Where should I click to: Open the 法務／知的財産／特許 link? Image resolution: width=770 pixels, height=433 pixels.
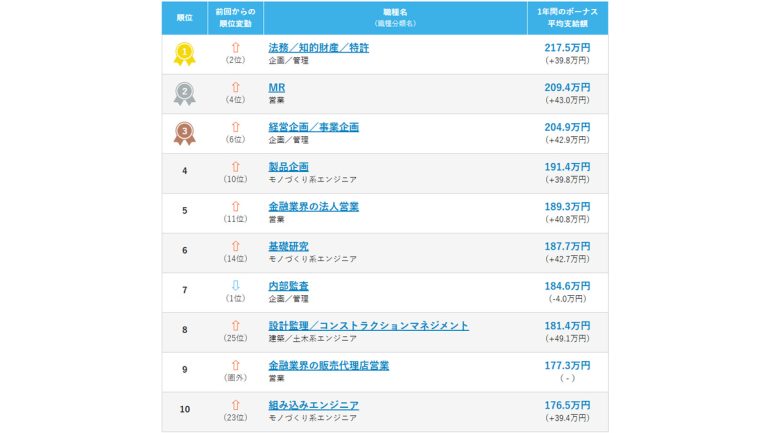pos(318,48)
